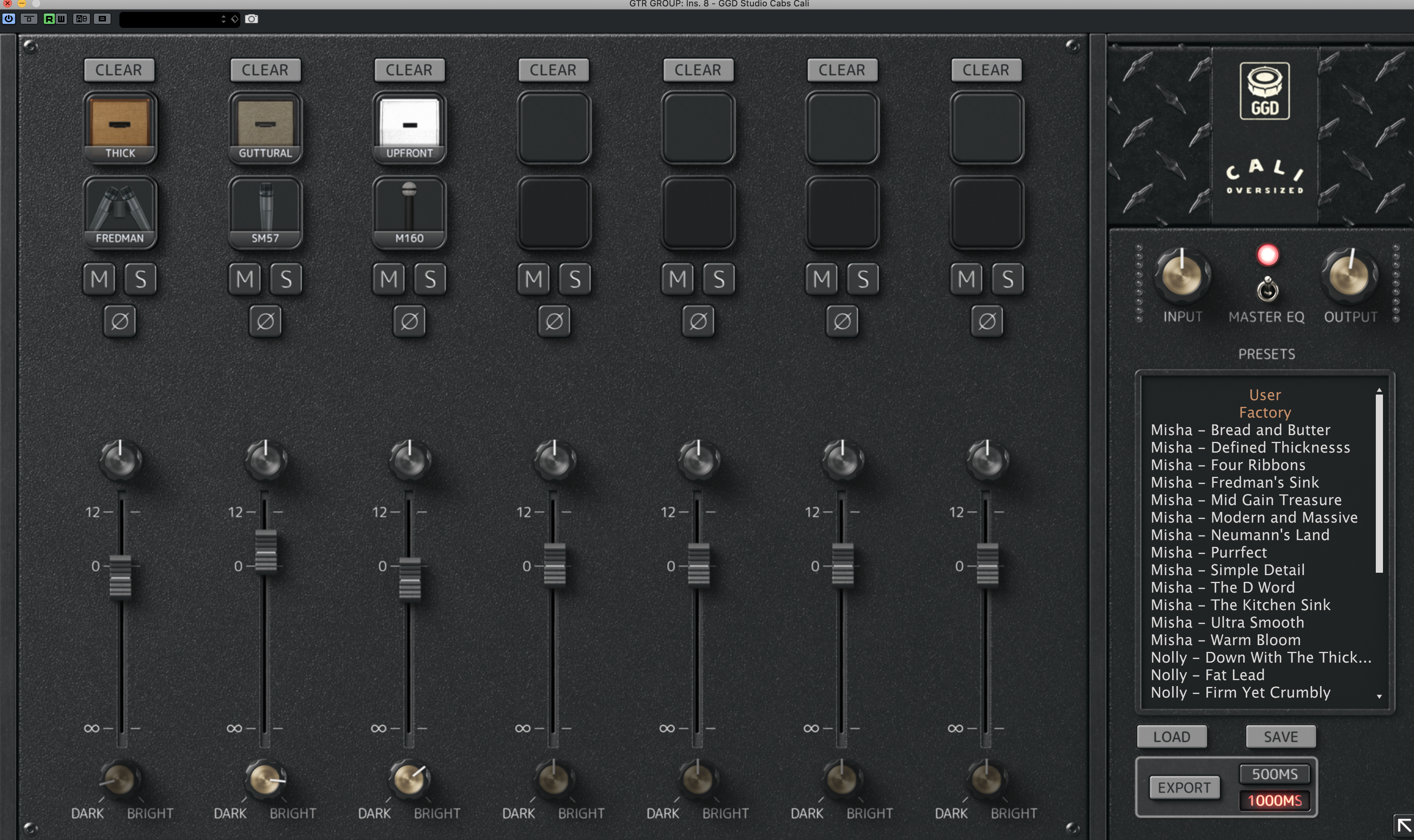Click the SAVE preset button
This screenshot has width=1414, height=840.
point(1280,737)
